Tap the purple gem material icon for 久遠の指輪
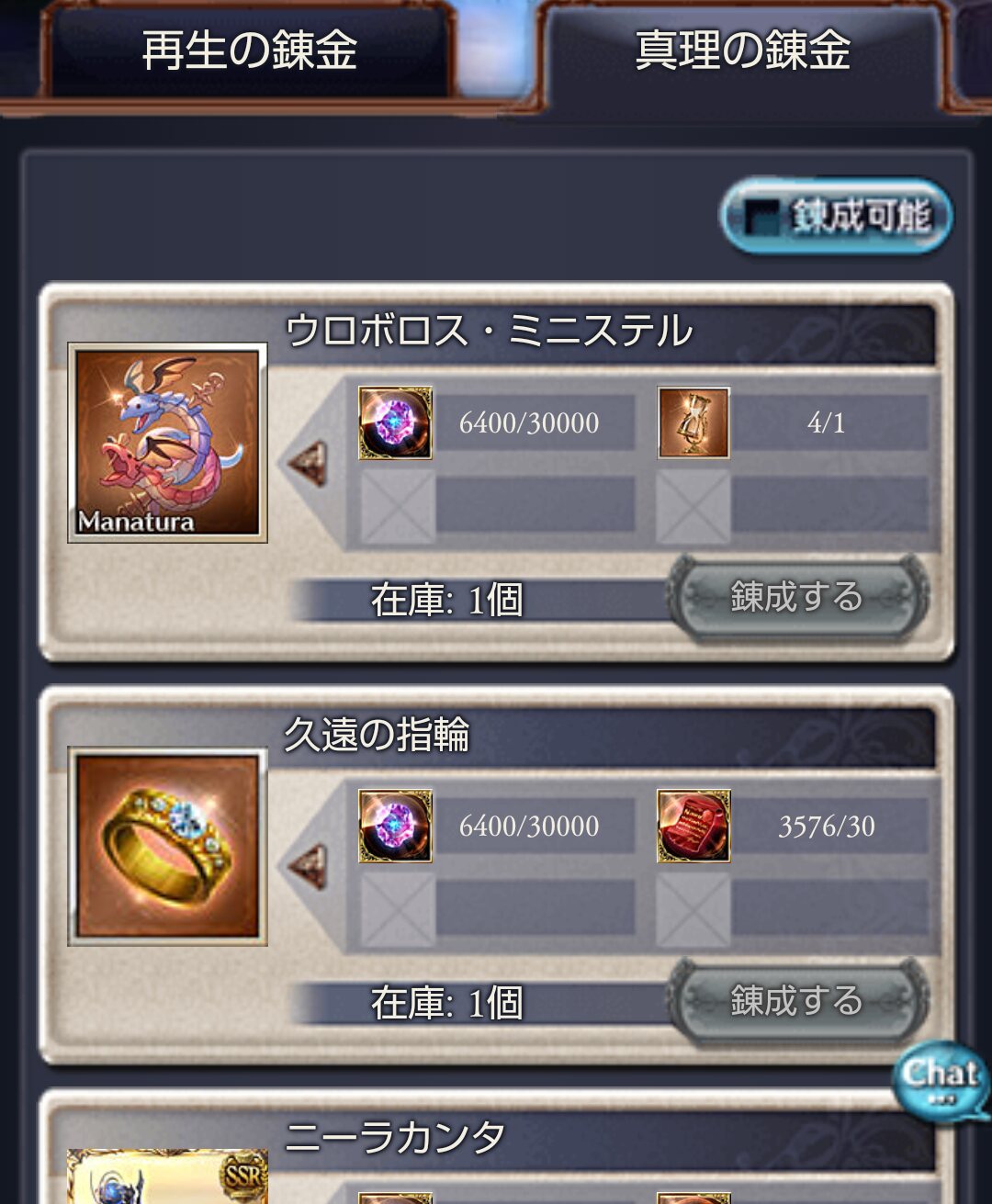Screen dimensions: 992x1204 (395, 826)
